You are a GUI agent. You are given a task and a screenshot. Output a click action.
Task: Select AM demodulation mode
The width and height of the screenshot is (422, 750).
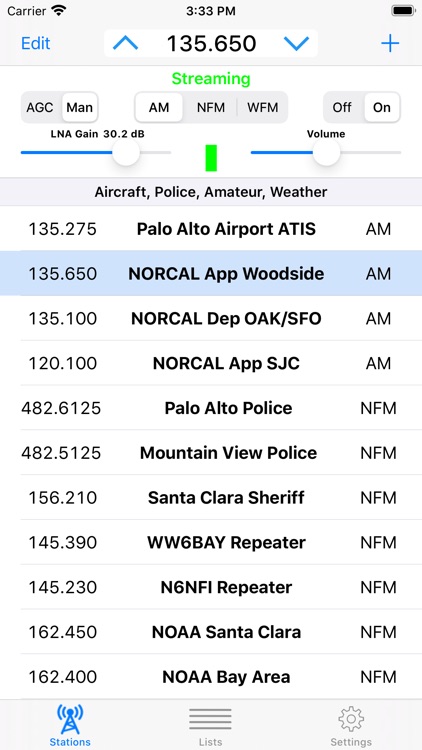(x=159, y=107)
